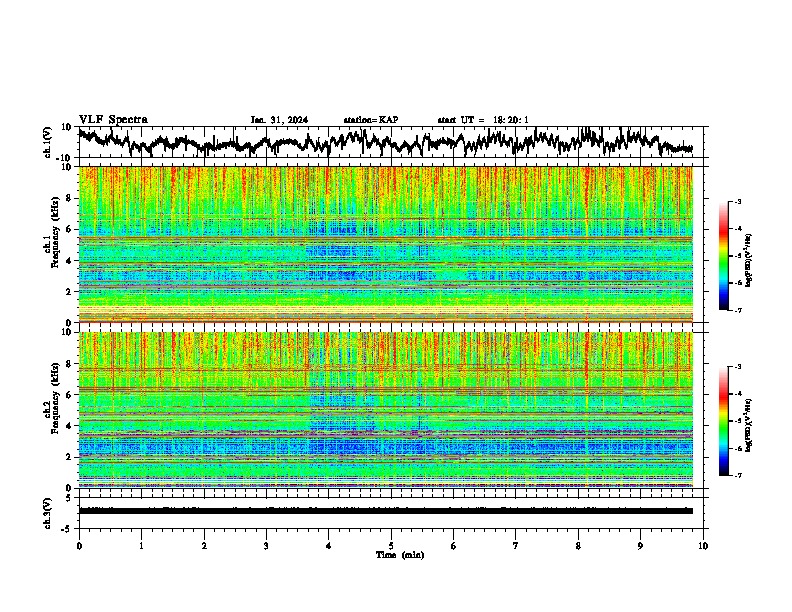Click the '-7' label on ch.2 color bar
This screenshot has width=792, height=612.
[738, 476]
